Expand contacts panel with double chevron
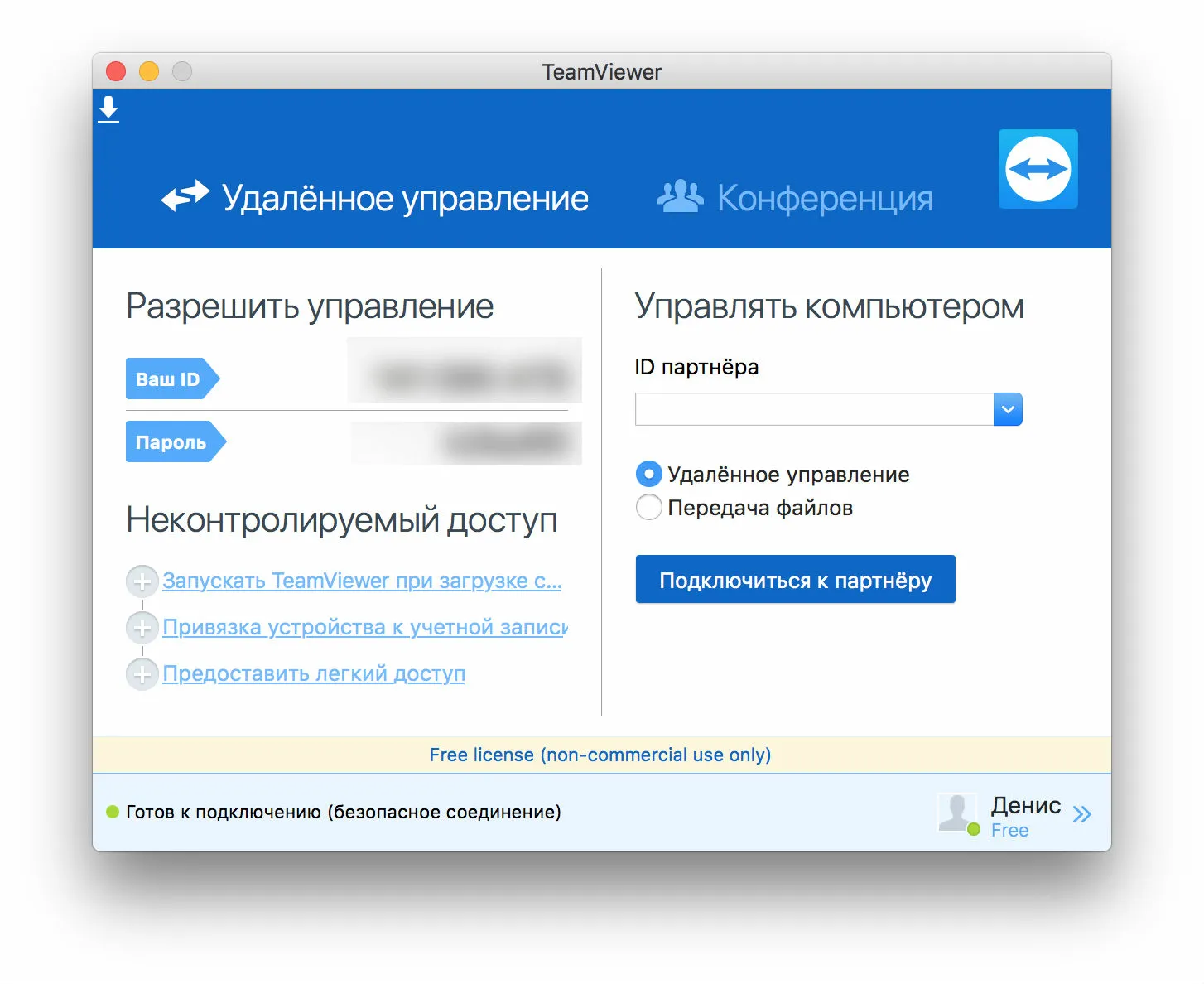 [1081, 814]
